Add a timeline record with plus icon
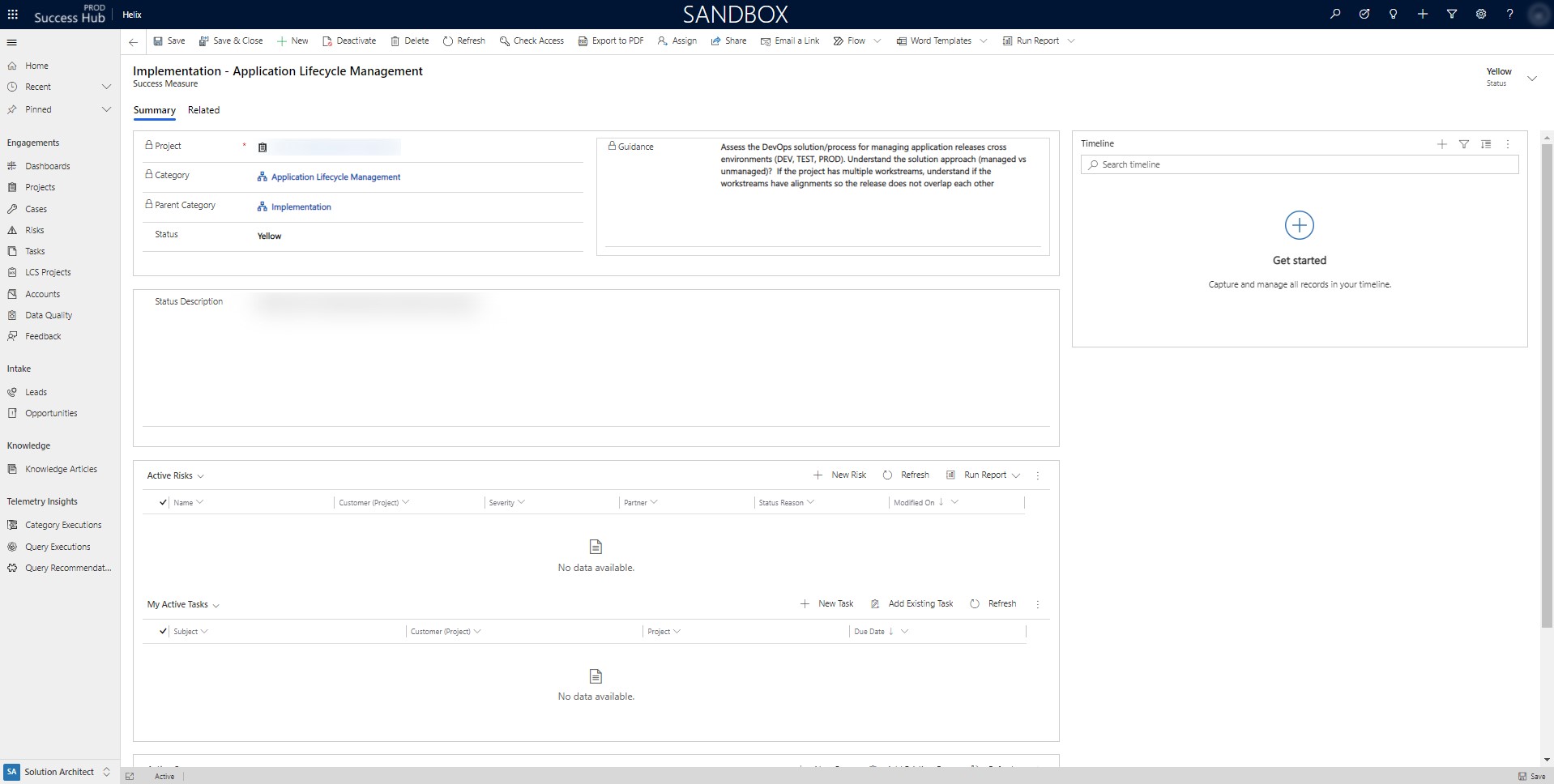Image resolution: width=1554 pixels, height=784 pixels. click(x=1441, y=144)
